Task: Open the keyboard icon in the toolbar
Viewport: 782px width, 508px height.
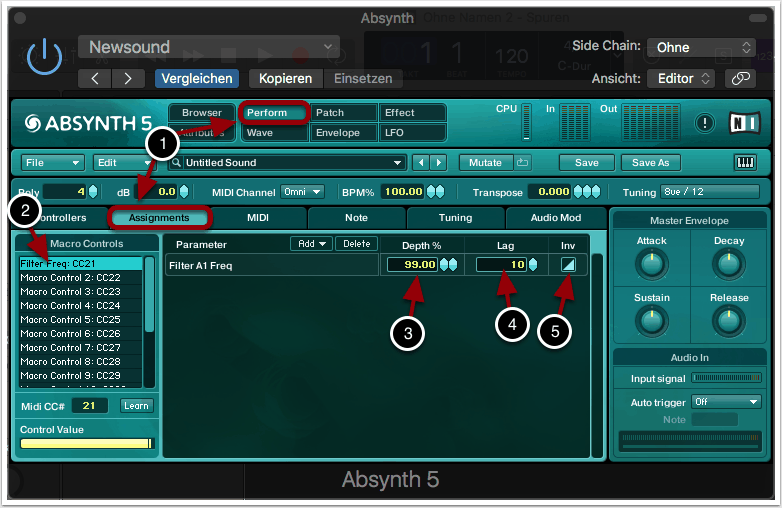Action: pyautogui.click(x=745, y=162)
